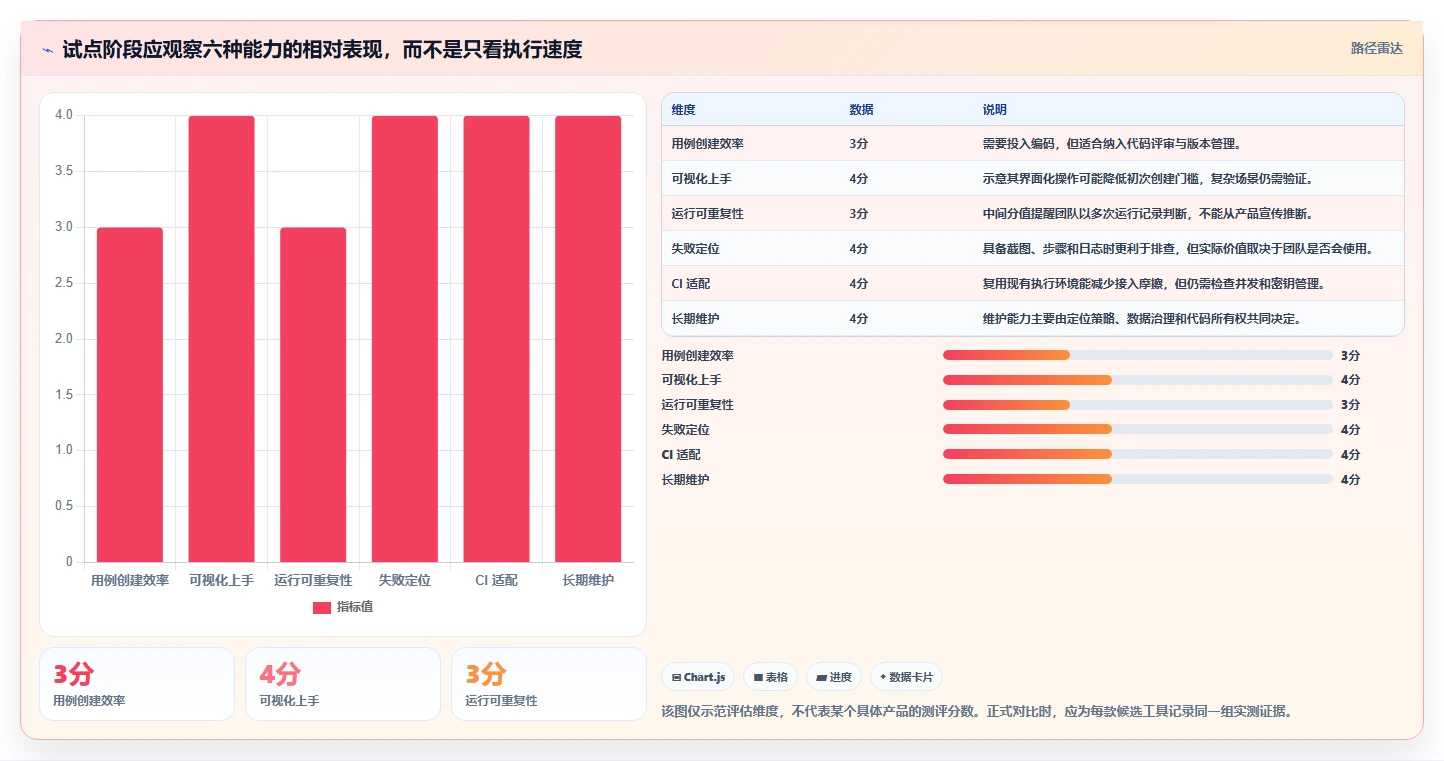Click the table icon in the 表格 chip

click(x=759, y=677)
